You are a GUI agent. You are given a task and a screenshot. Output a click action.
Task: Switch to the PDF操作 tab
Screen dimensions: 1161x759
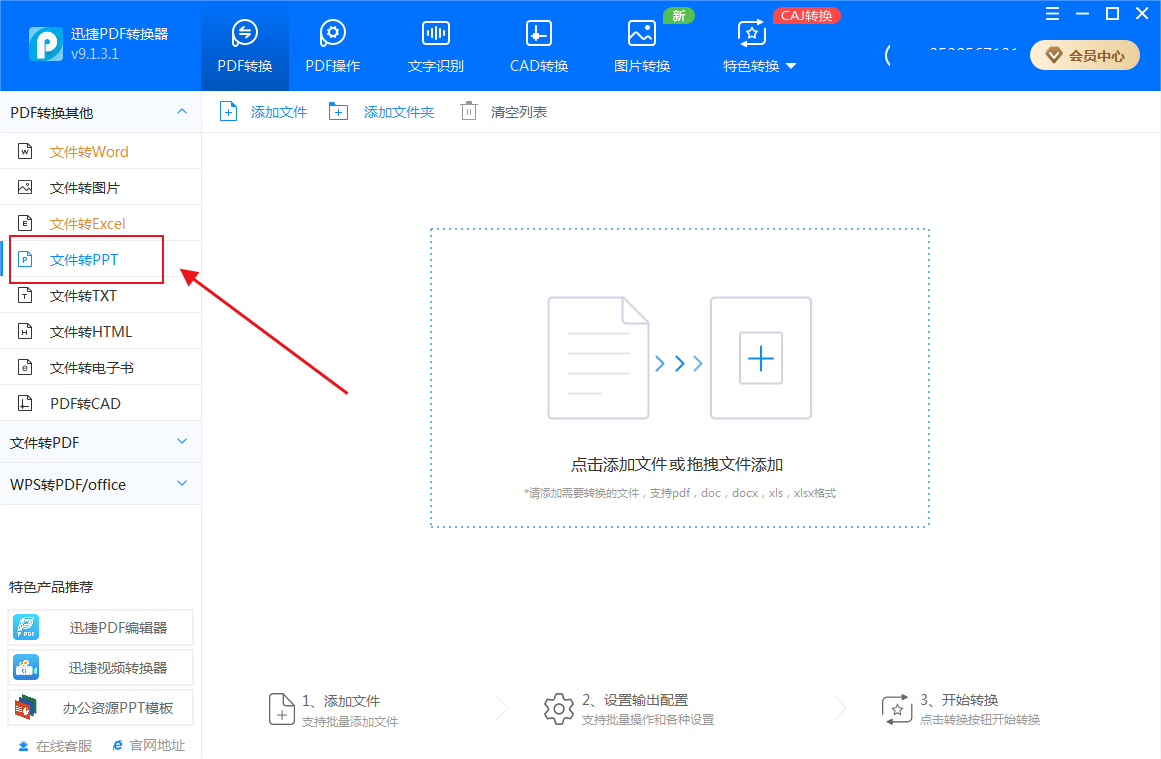coord(332,46)
